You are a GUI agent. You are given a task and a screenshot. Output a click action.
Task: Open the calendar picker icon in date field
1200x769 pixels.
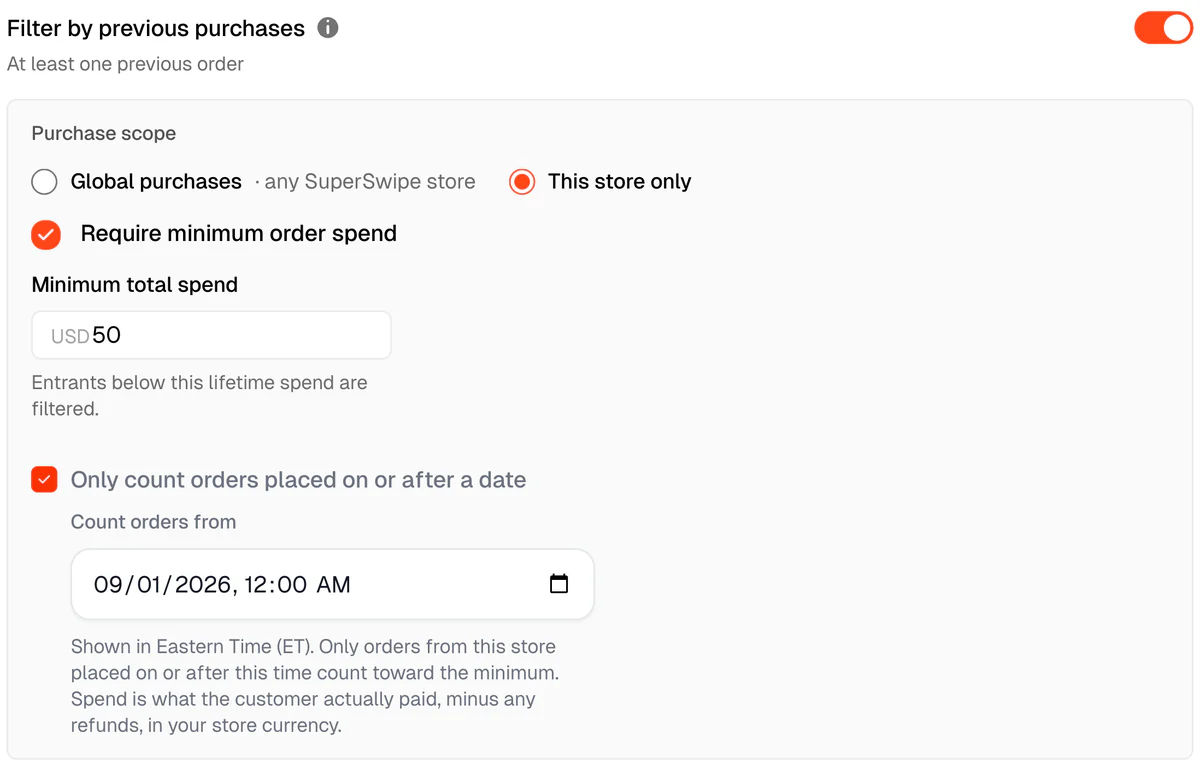tap(559, 584)
